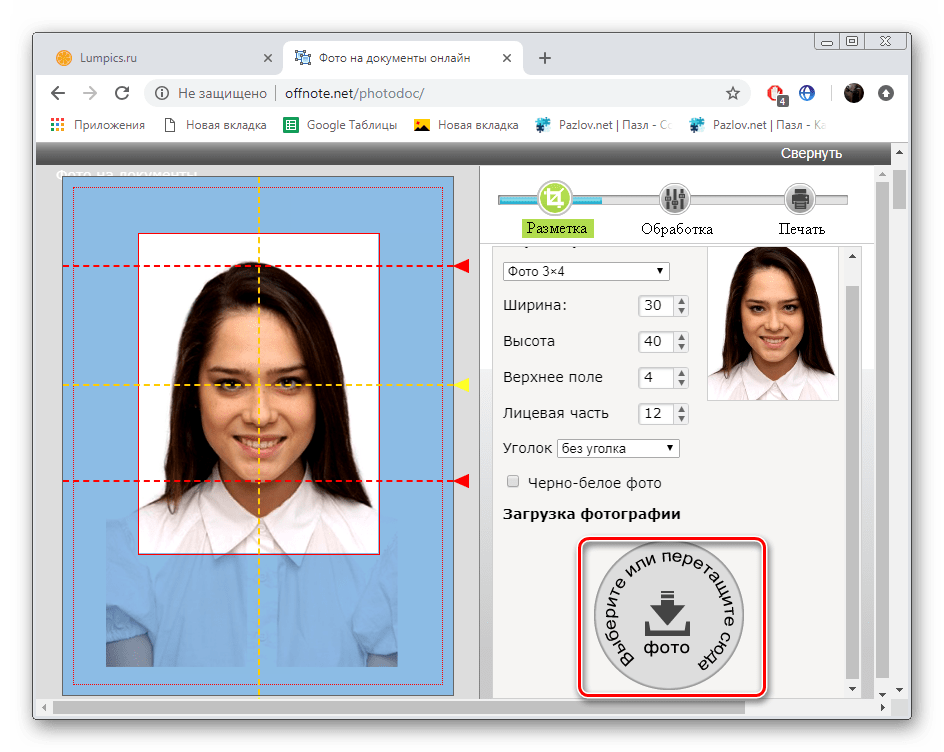This screenshot has height=752, width=944.
Task: Increase 'Высота' with the up arrow
Action: 682,337
